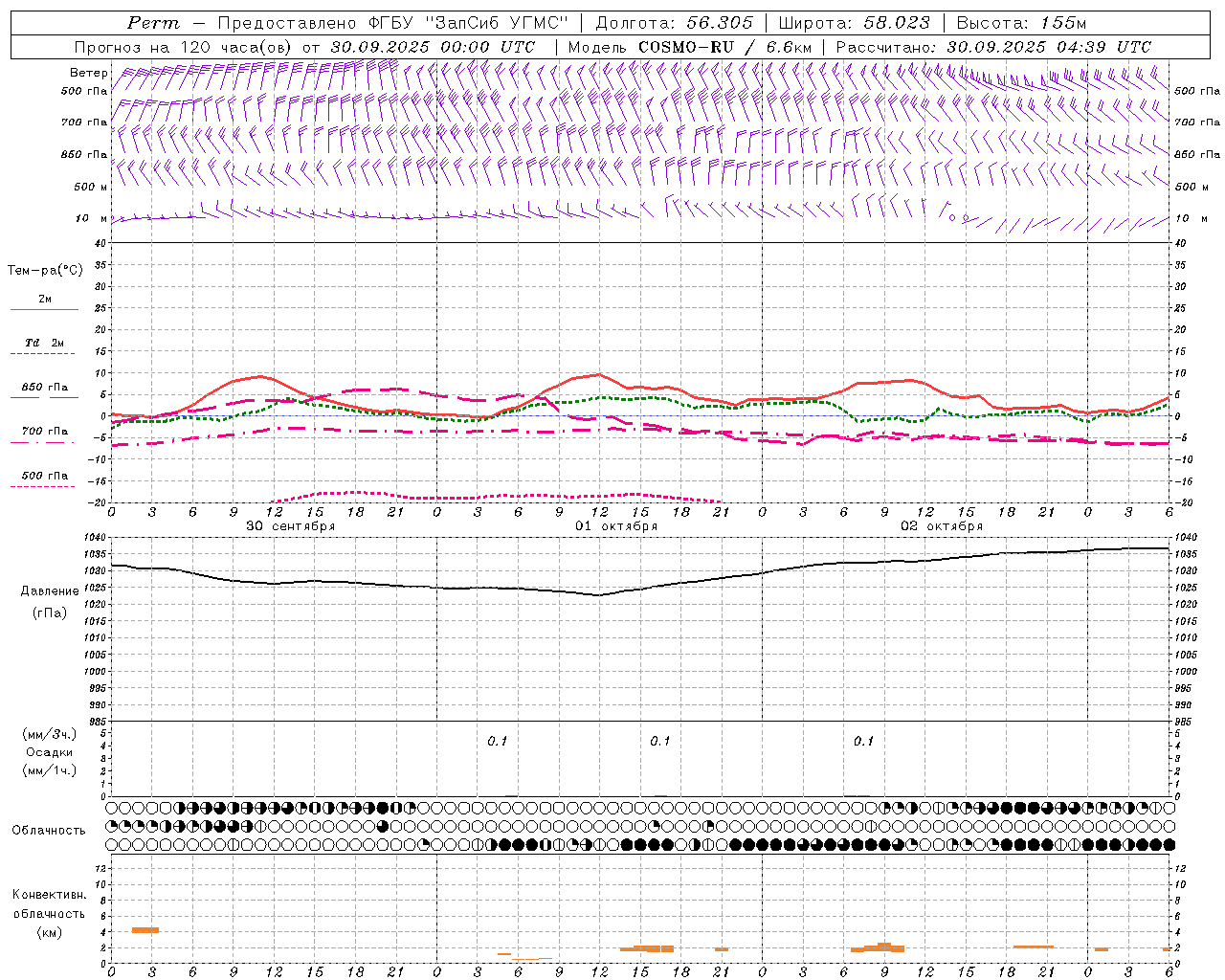Click the "1040" value on left pressure axis
1225x980 pixels.
coord(95,538)
